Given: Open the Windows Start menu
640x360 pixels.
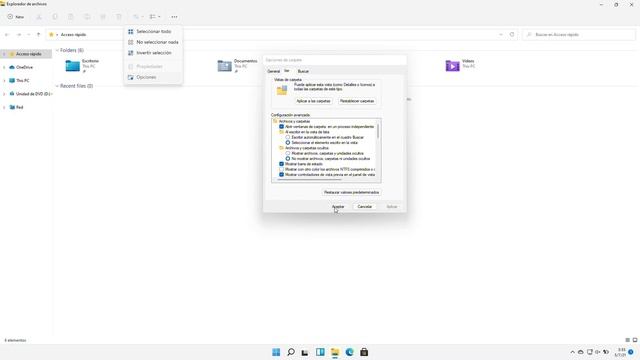Looking at the screenshot, I should click(276, 352).
